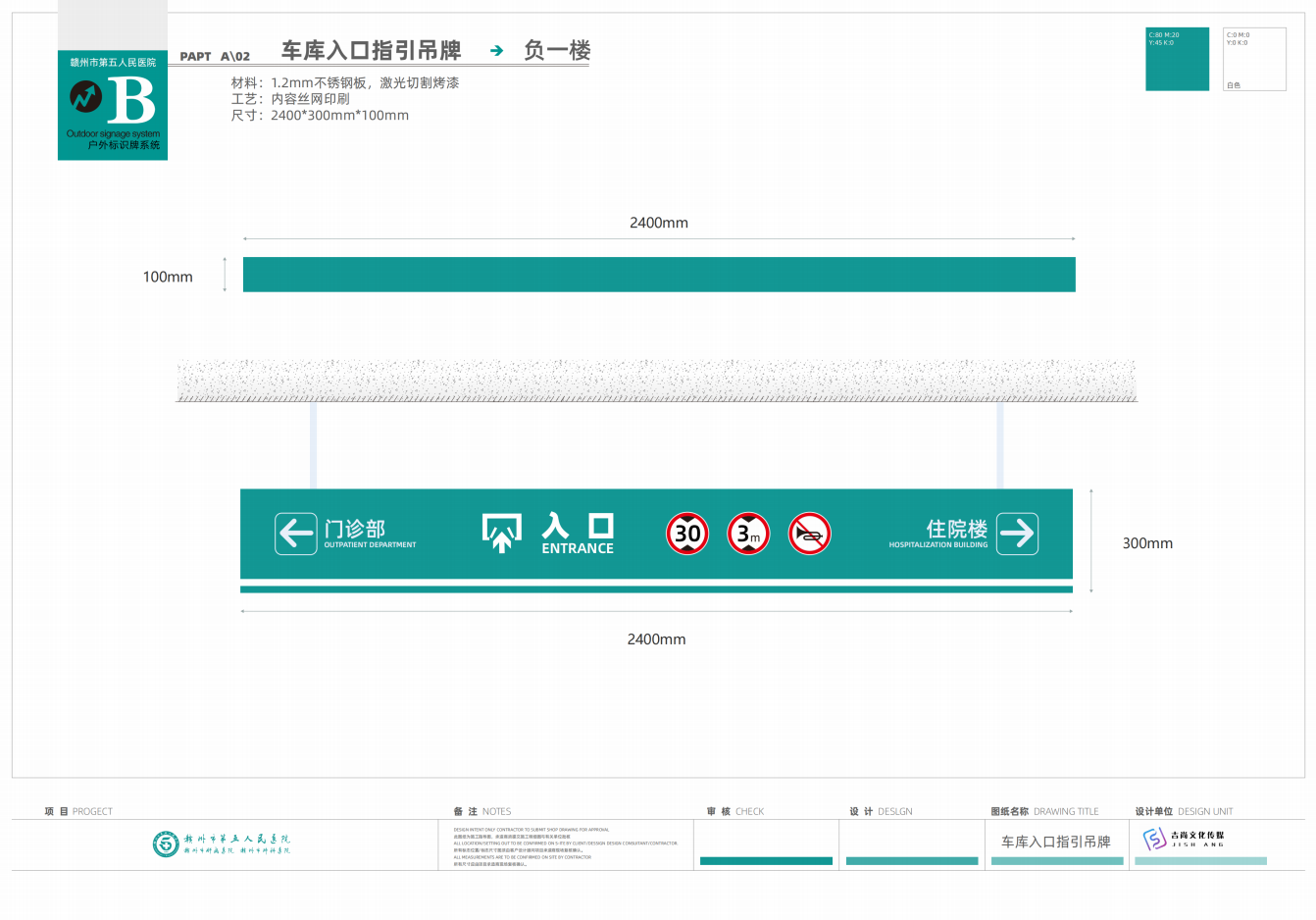Viewport: 1316px width, 920px height.
Task: Click the teal strip under the hanging sign
Action: [656, 589]
